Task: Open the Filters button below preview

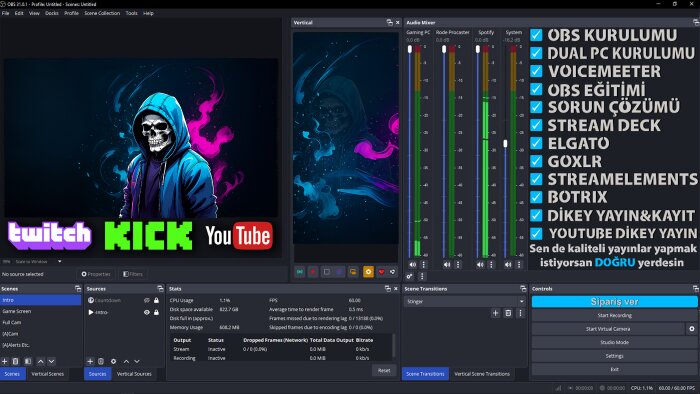Action: (133, 274)
